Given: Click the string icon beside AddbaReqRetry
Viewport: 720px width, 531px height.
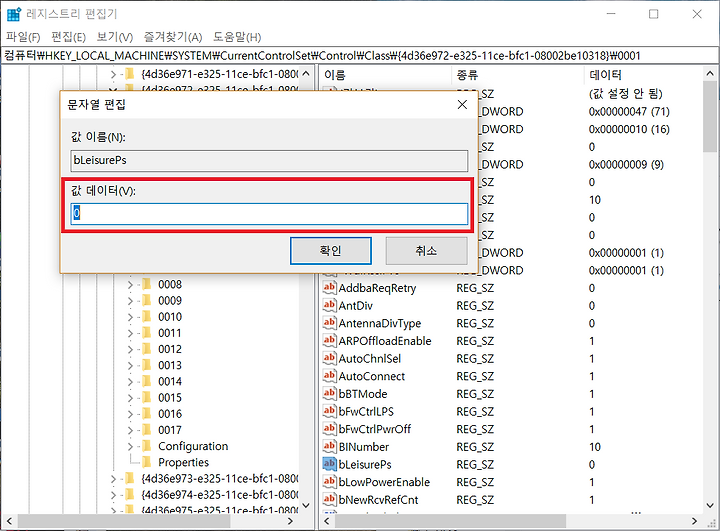Looking at the screenshot, I should [x=329, y=288].
